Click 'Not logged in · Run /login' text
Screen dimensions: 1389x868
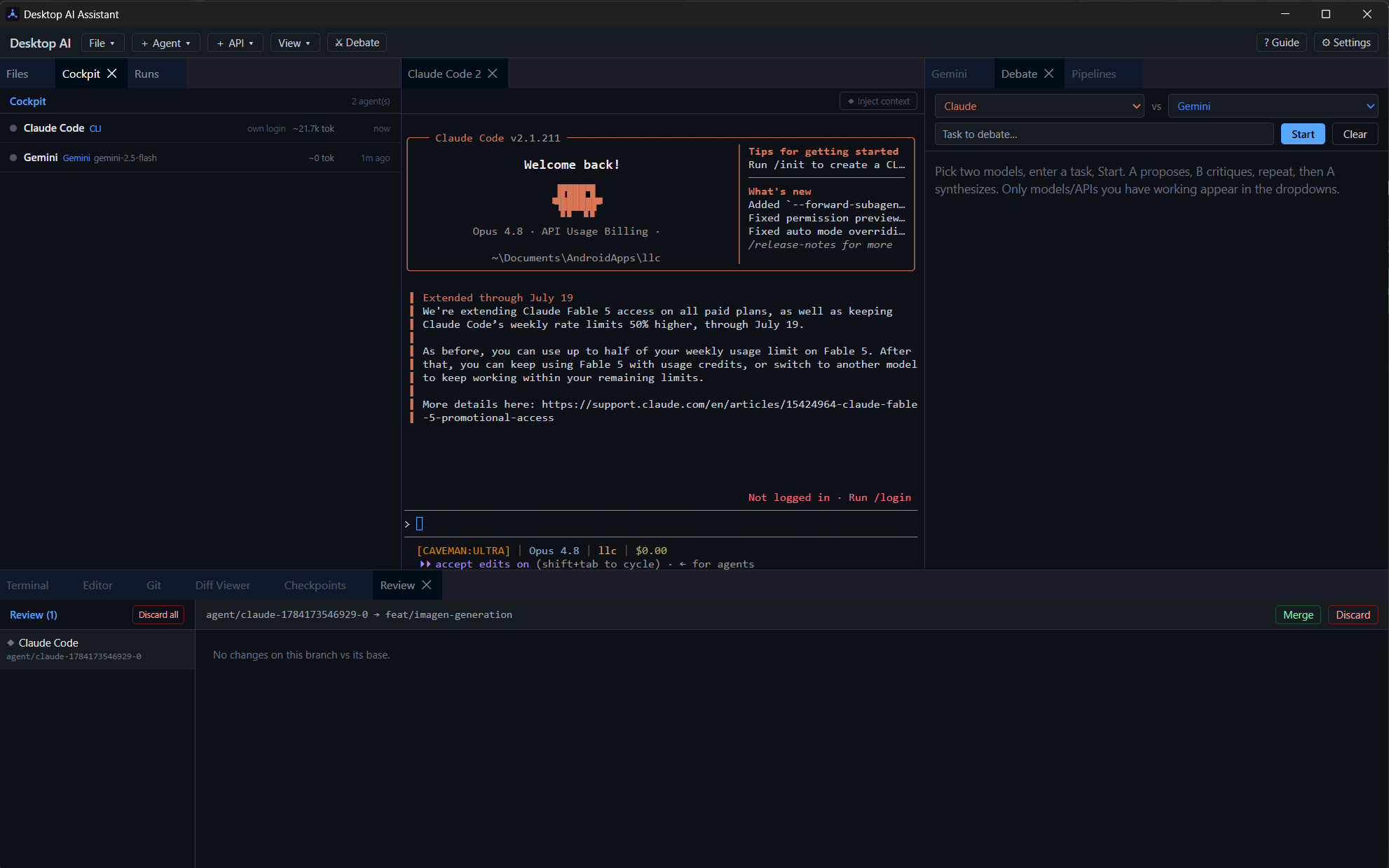coord(830,497)
